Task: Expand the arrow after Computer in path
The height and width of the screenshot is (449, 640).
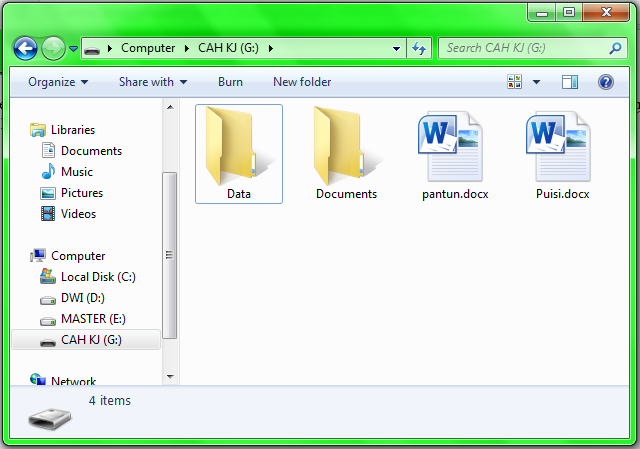Action: 187,49
